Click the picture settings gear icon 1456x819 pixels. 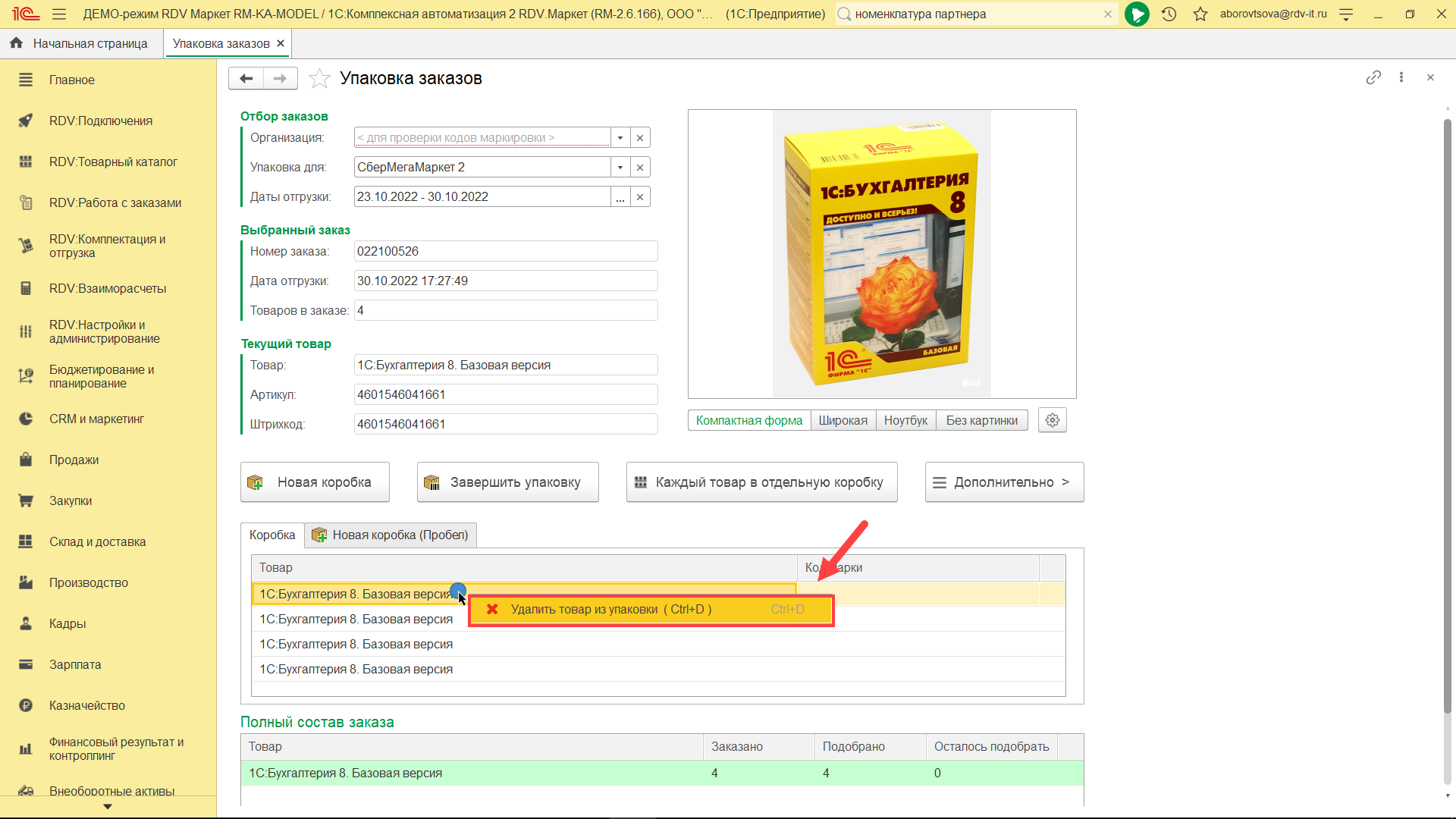1052,420
